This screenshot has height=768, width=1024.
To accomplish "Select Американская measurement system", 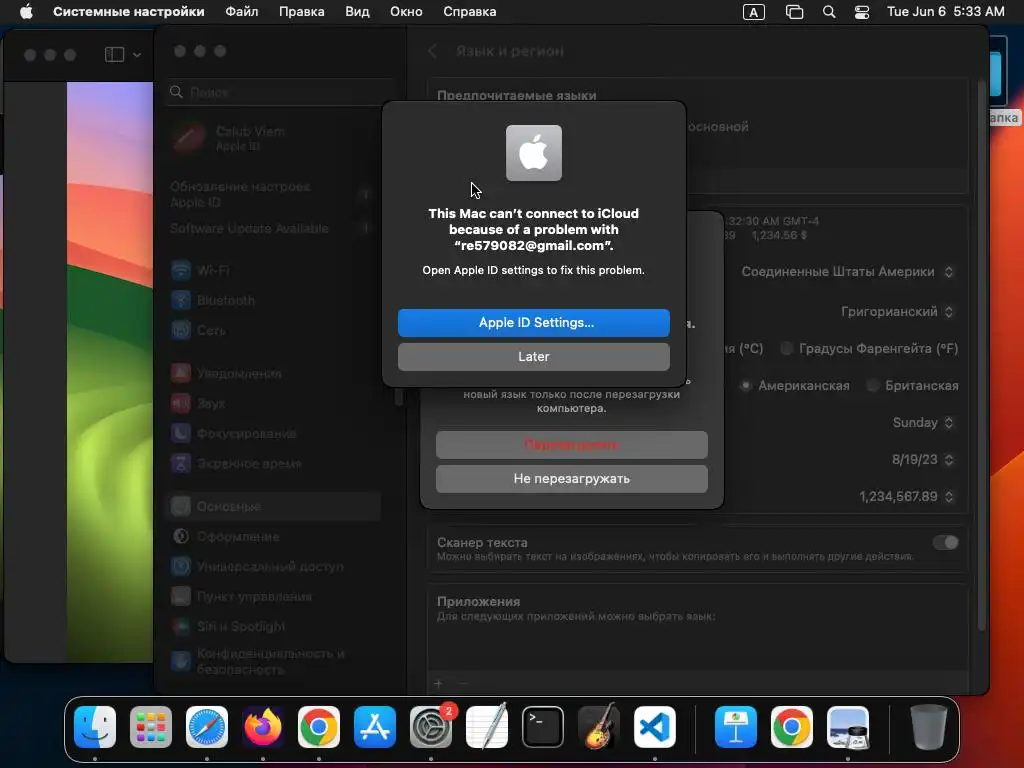I will [746, 385].
